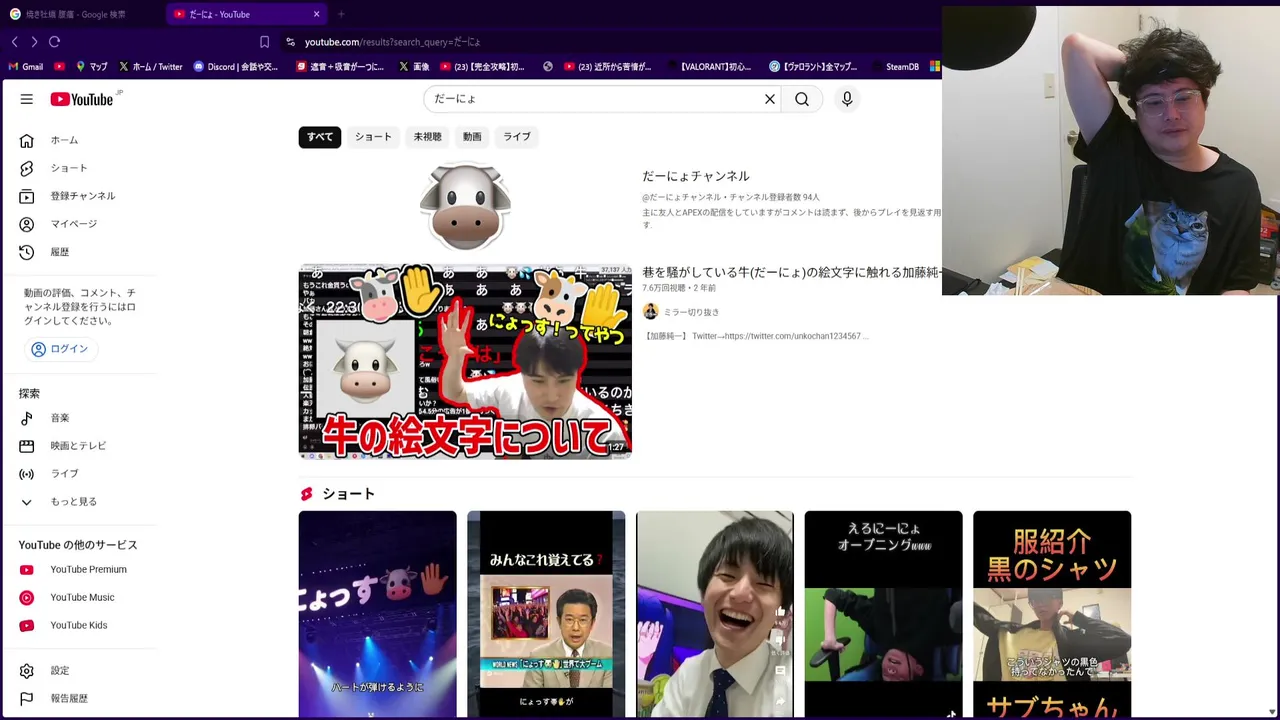
Task: Open the SteamDB bookmark
Action: (895, 67)
